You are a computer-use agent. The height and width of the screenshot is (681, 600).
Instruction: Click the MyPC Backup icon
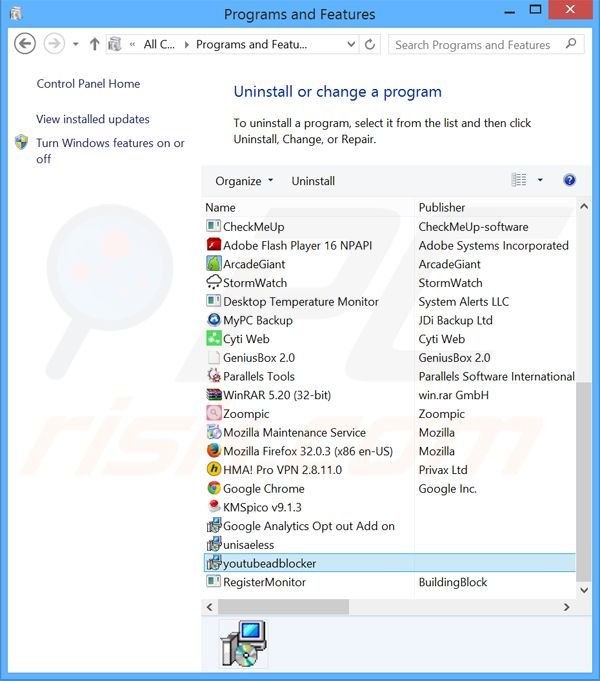[x=213, y=320]
